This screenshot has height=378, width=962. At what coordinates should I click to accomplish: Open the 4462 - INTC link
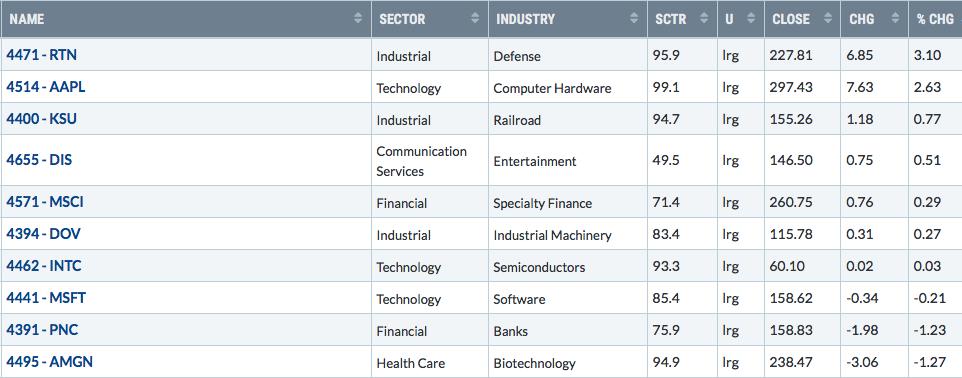44,266
